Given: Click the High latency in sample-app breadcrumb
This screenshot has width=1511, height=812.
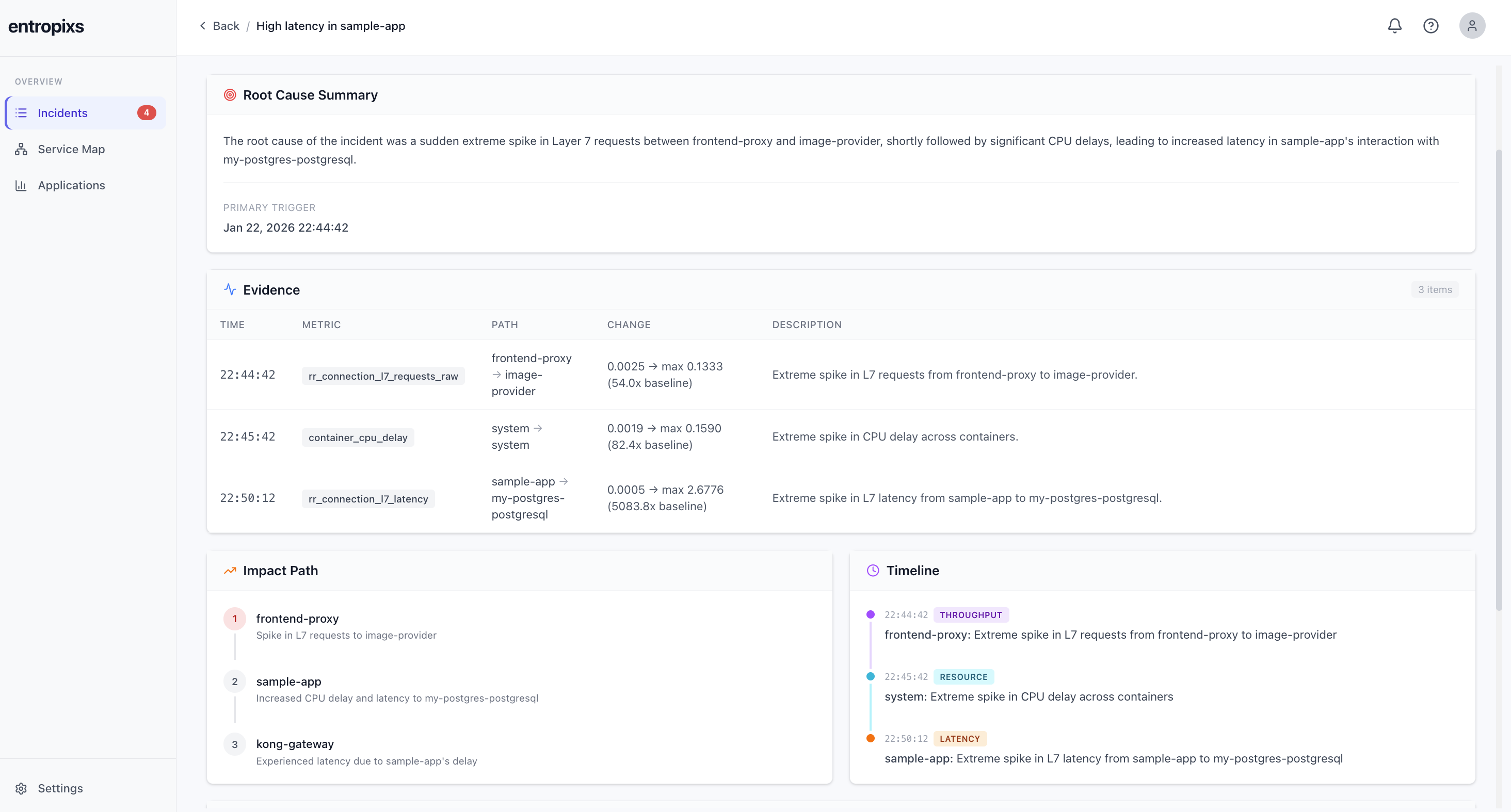Looking at the screenshot, I should click(x=331, y=26).
